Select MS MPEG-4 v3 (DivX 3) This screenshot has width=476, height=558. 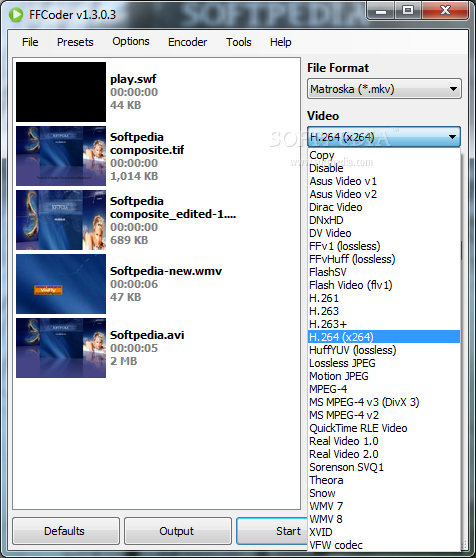(x=384, y=402)
